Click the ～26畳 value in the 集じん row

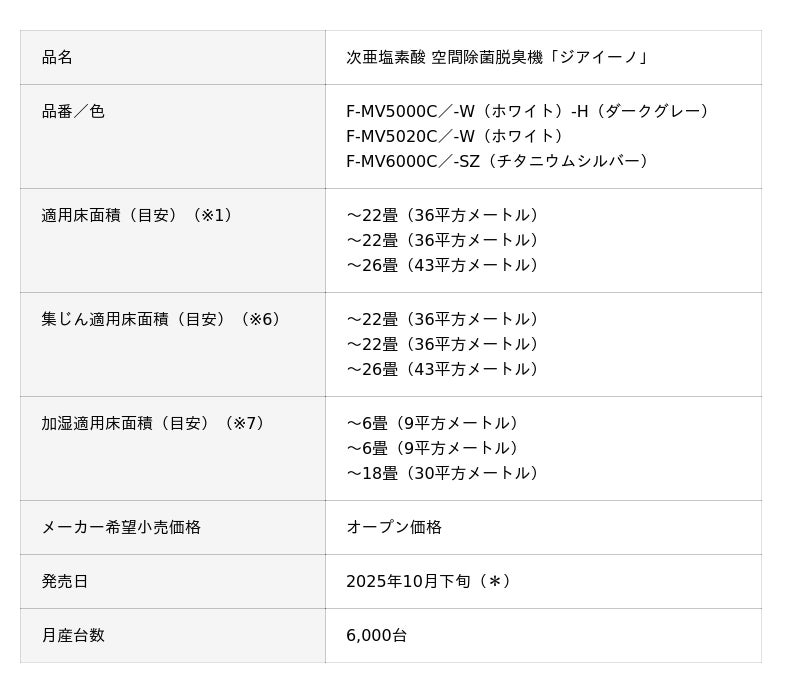point(445,369)
